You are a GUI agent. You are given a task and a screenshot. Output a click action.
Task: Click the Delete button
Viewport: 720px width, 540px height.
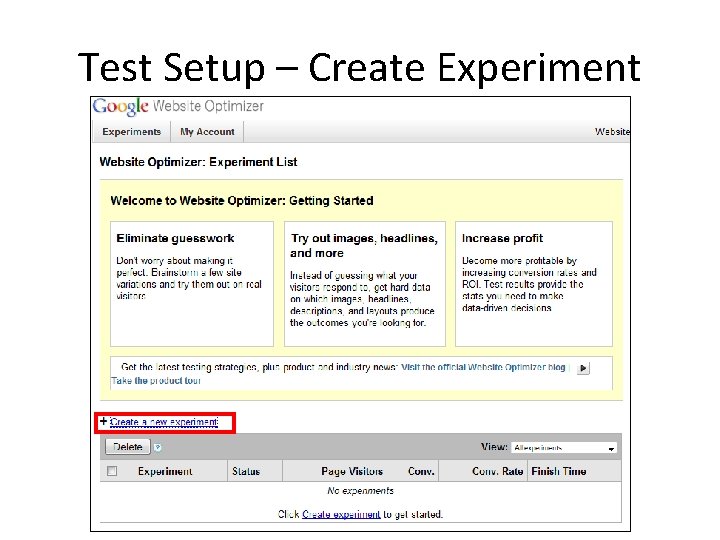tap(128, 447)
